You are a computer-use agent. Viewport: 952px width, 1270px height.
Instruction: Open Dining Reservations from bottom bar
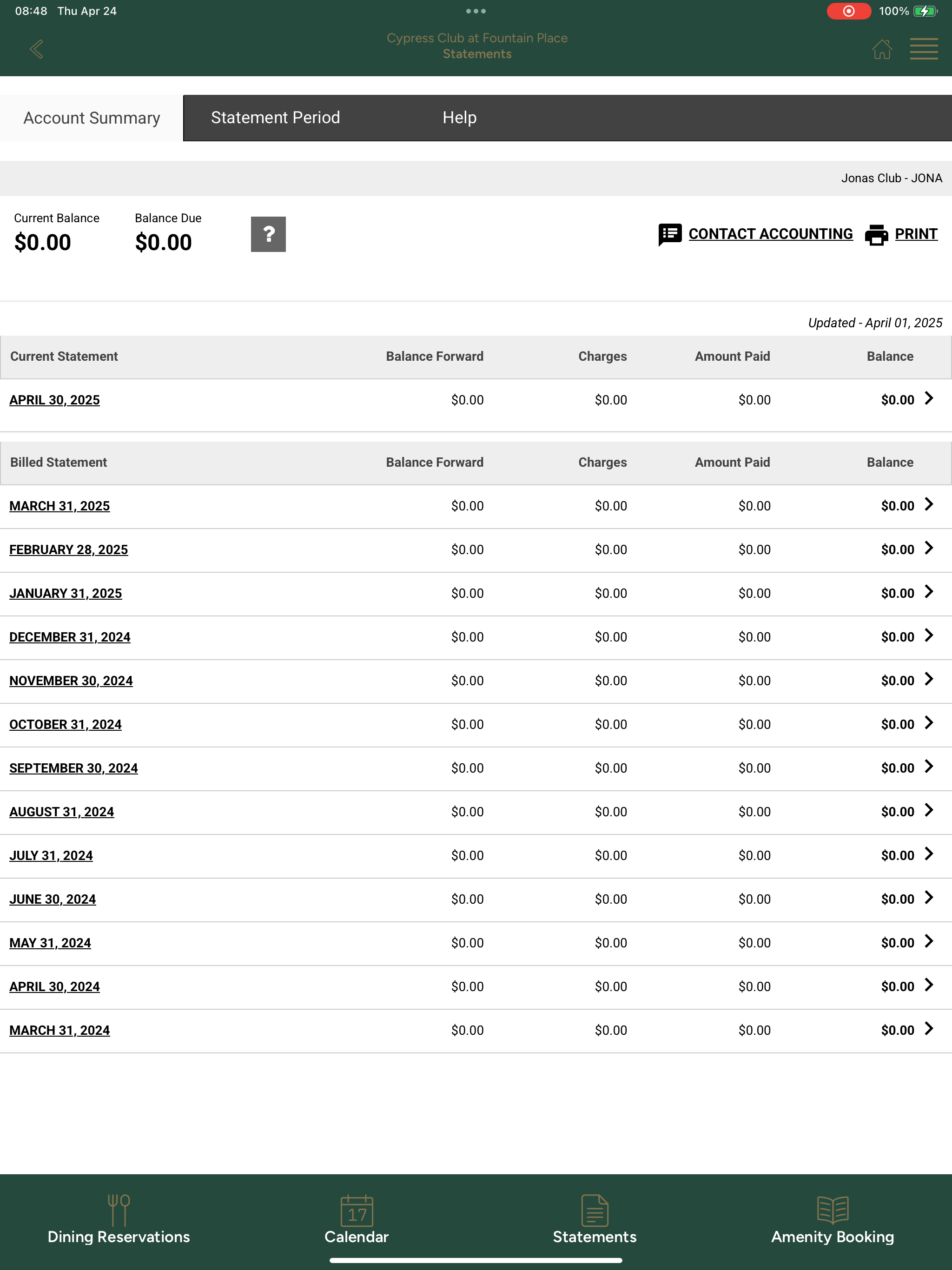(119, 1219)
